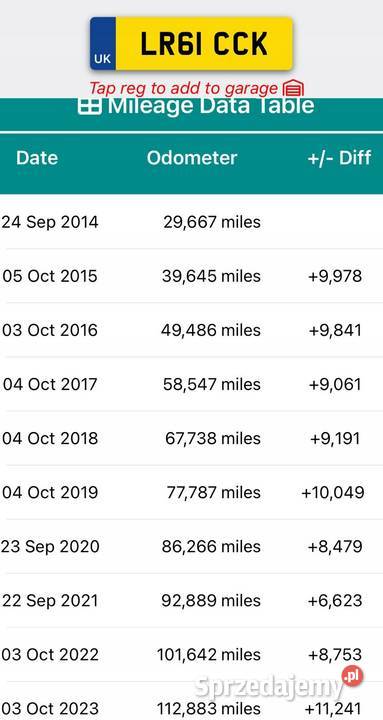Select 'Tap reg to add to garage' link
Viewport: 383px width, 720px height.
(x=183, y=88)
